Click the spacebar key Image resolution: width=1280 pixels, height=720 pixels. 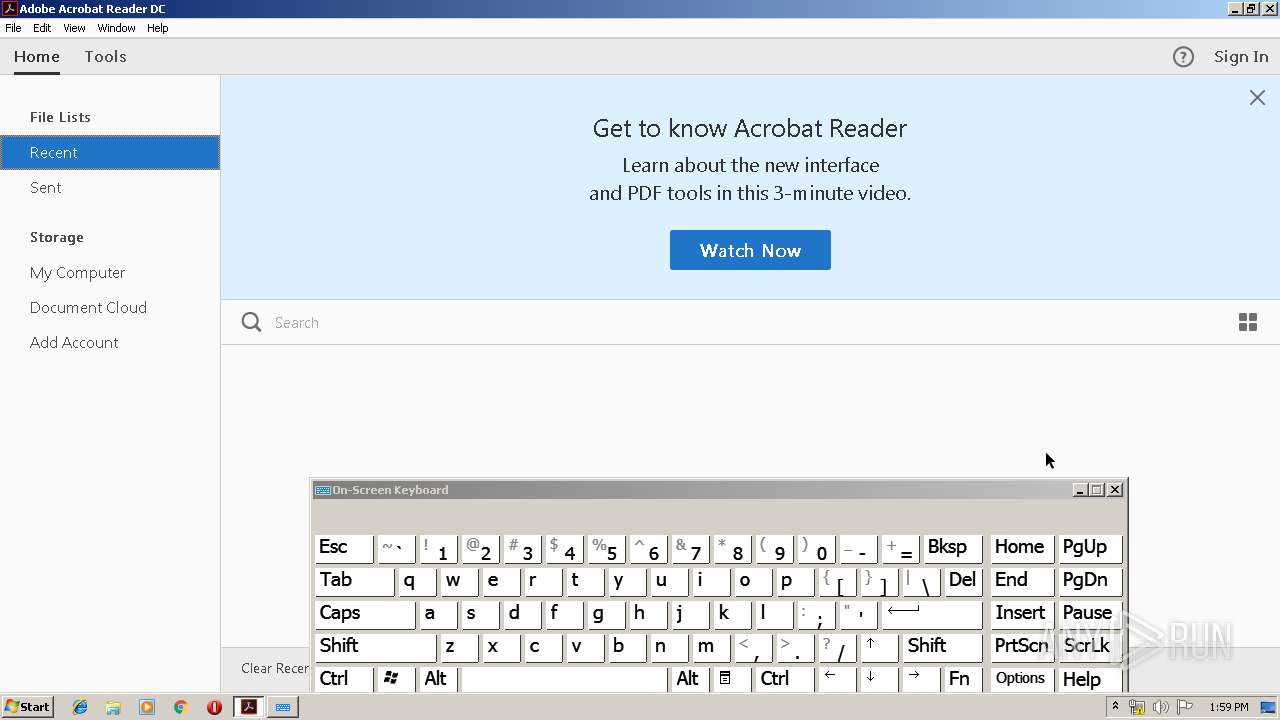pyautogui.click(x=564, y=679)
